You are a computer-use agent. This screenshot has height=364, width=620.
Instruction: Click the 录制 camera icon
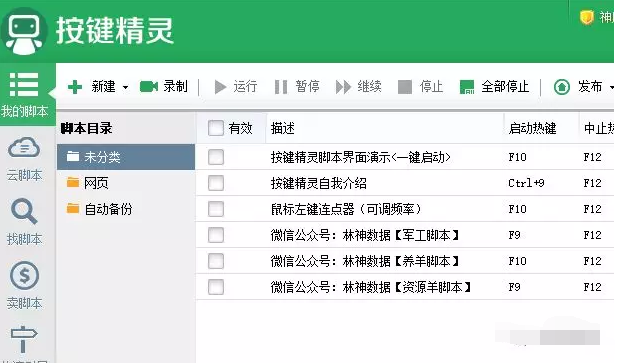click(x=149, y=87)
